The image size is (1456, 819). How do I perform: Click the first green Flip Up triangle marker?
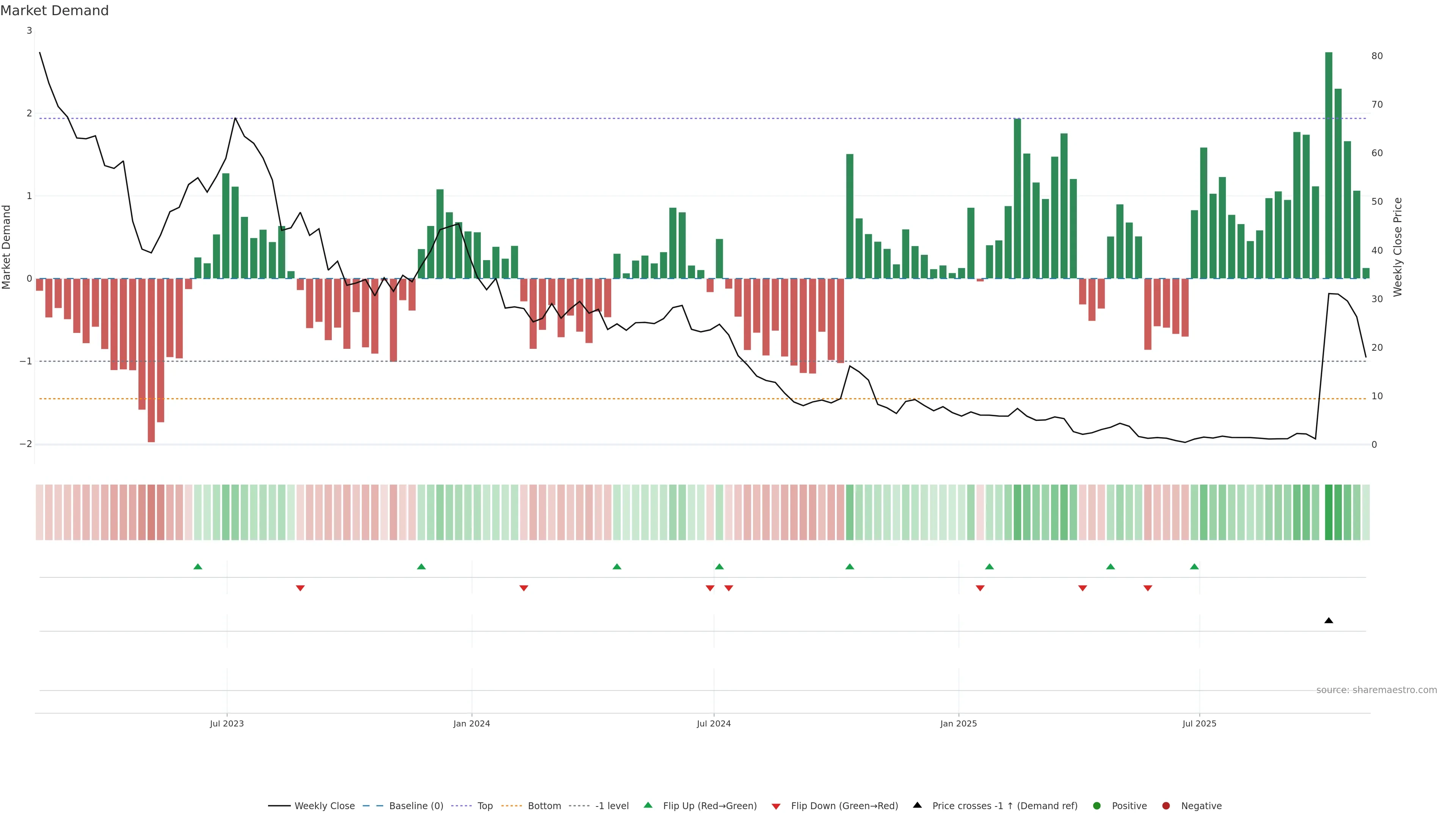click(x=198, y=566)
